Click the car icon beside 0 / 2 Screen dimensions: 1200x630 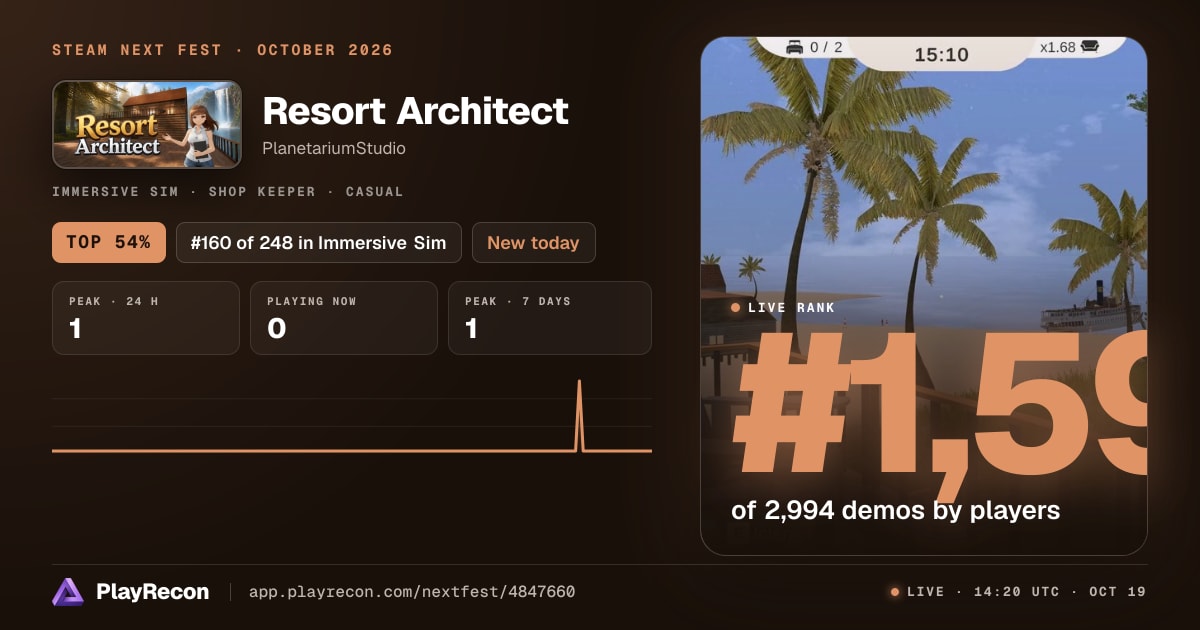coord(795,47)
